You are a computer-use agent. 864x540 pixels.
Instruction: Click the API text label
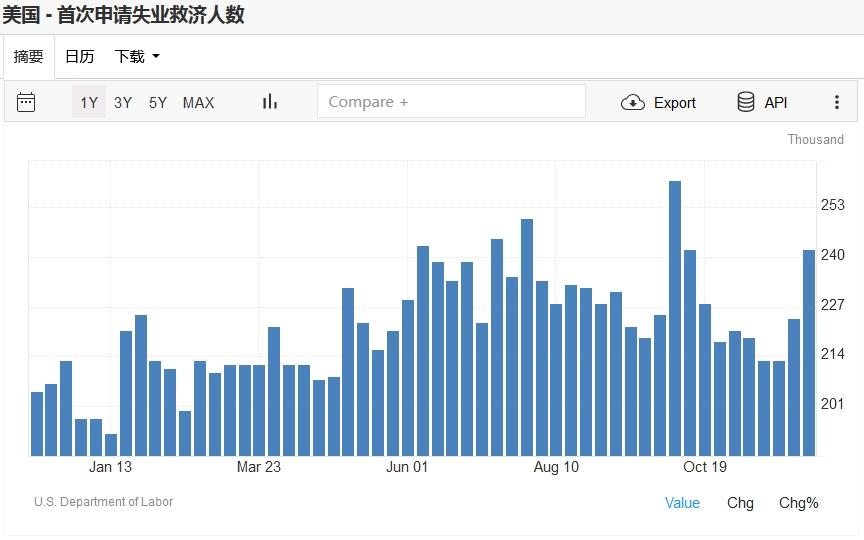click(776, 102)
